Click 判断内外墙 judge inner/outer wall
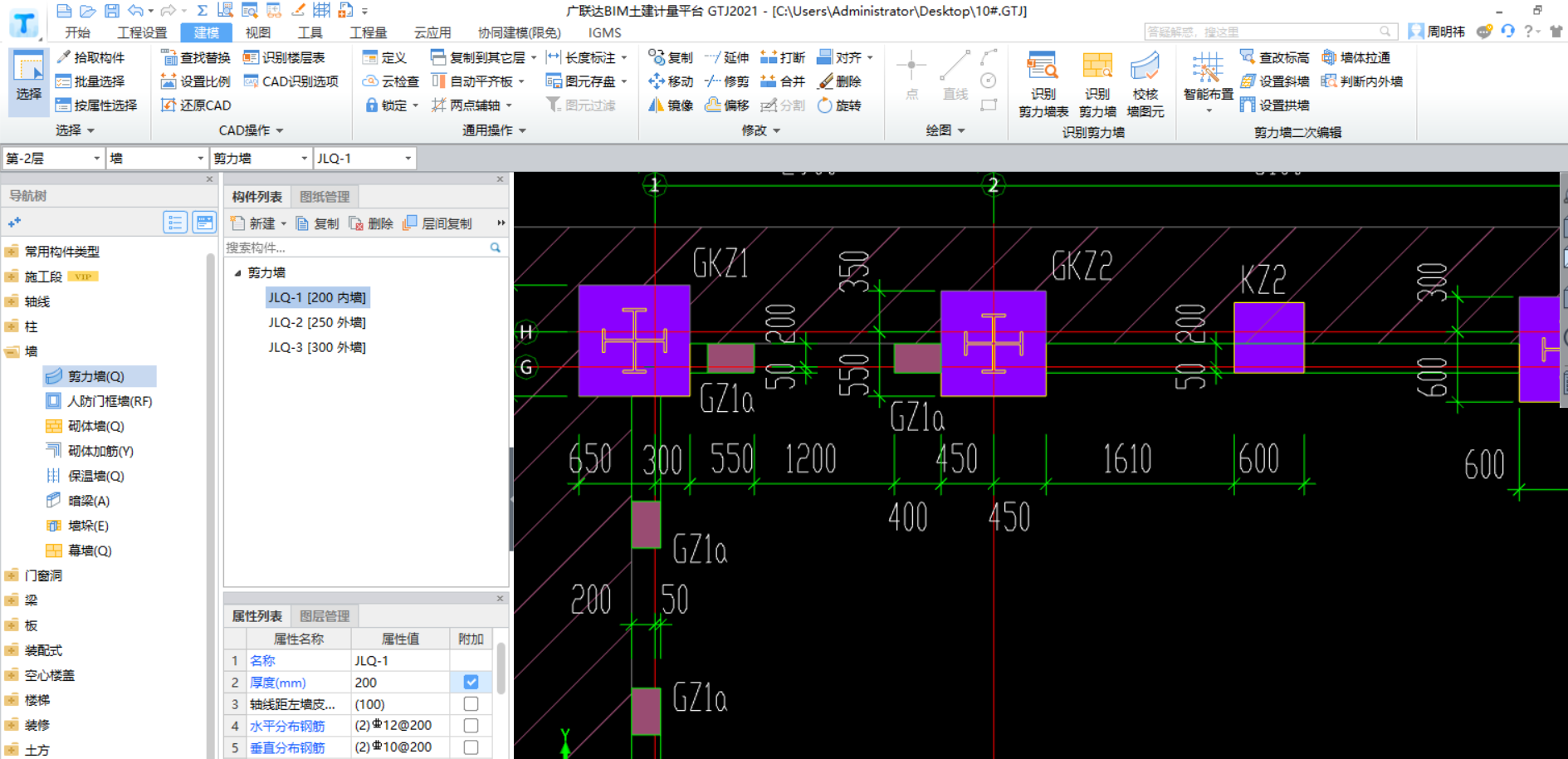Screen dimensions: 1568x759 pyautogui.click(x=1362, y=81)
